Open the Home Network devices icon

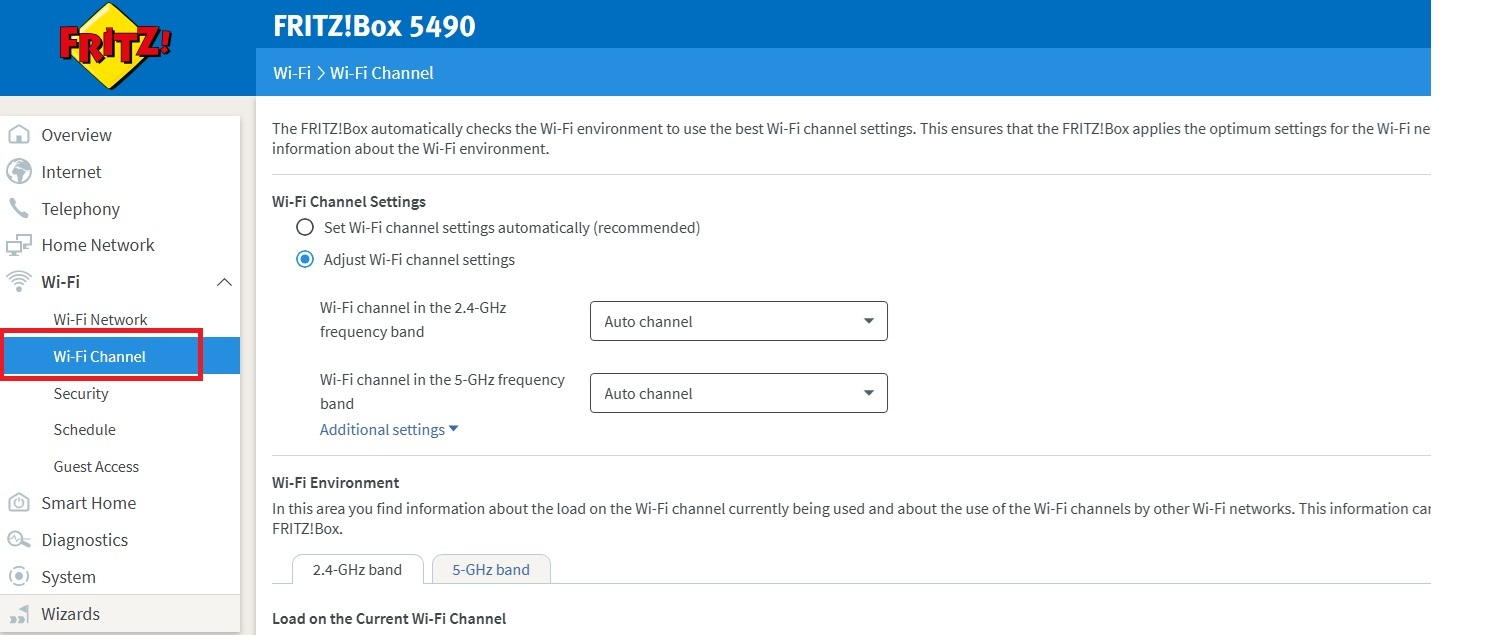(x=19, y=245)
